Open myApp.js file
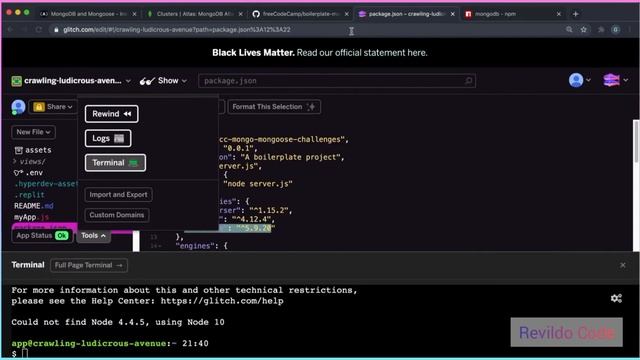The height and width of the screenshot is (360, 640). (31, 217)
